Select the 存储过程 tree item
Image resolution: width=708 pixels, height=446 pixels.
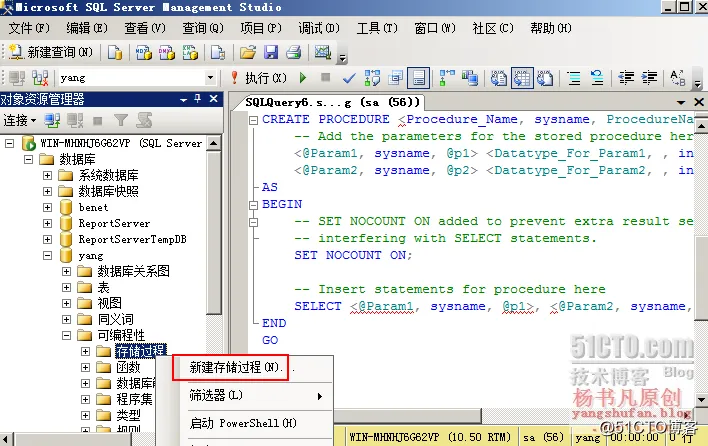141,351
